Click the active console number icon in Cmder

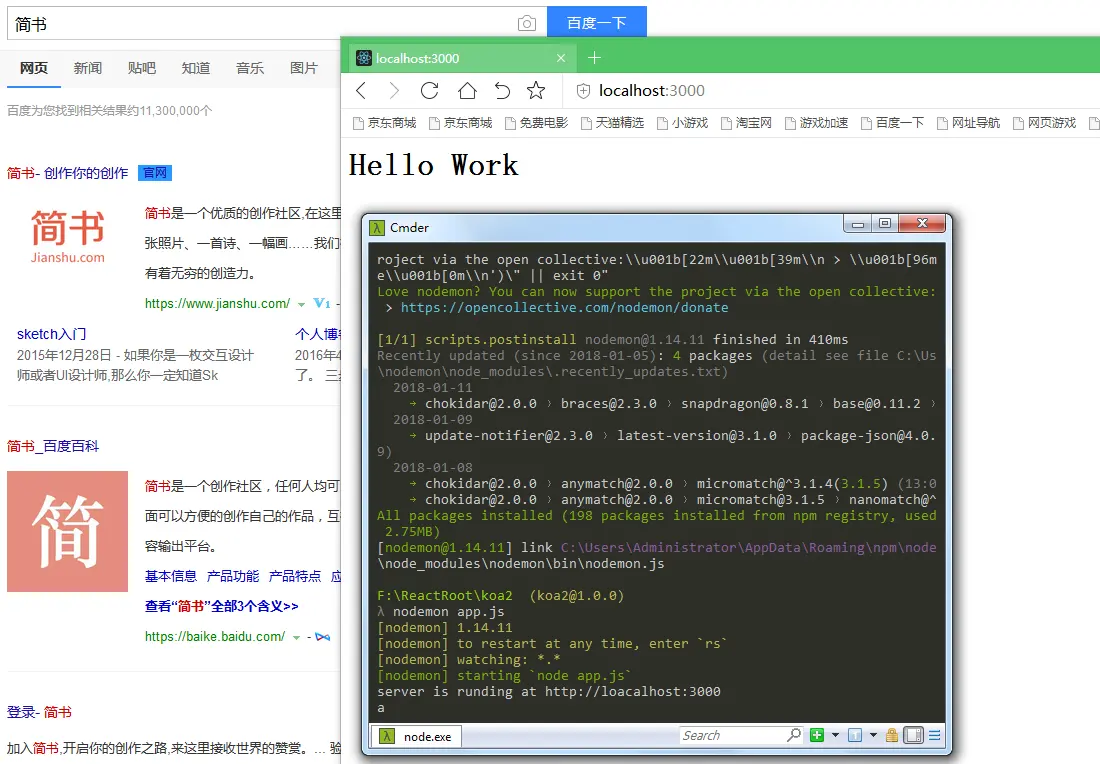[854, 735]
